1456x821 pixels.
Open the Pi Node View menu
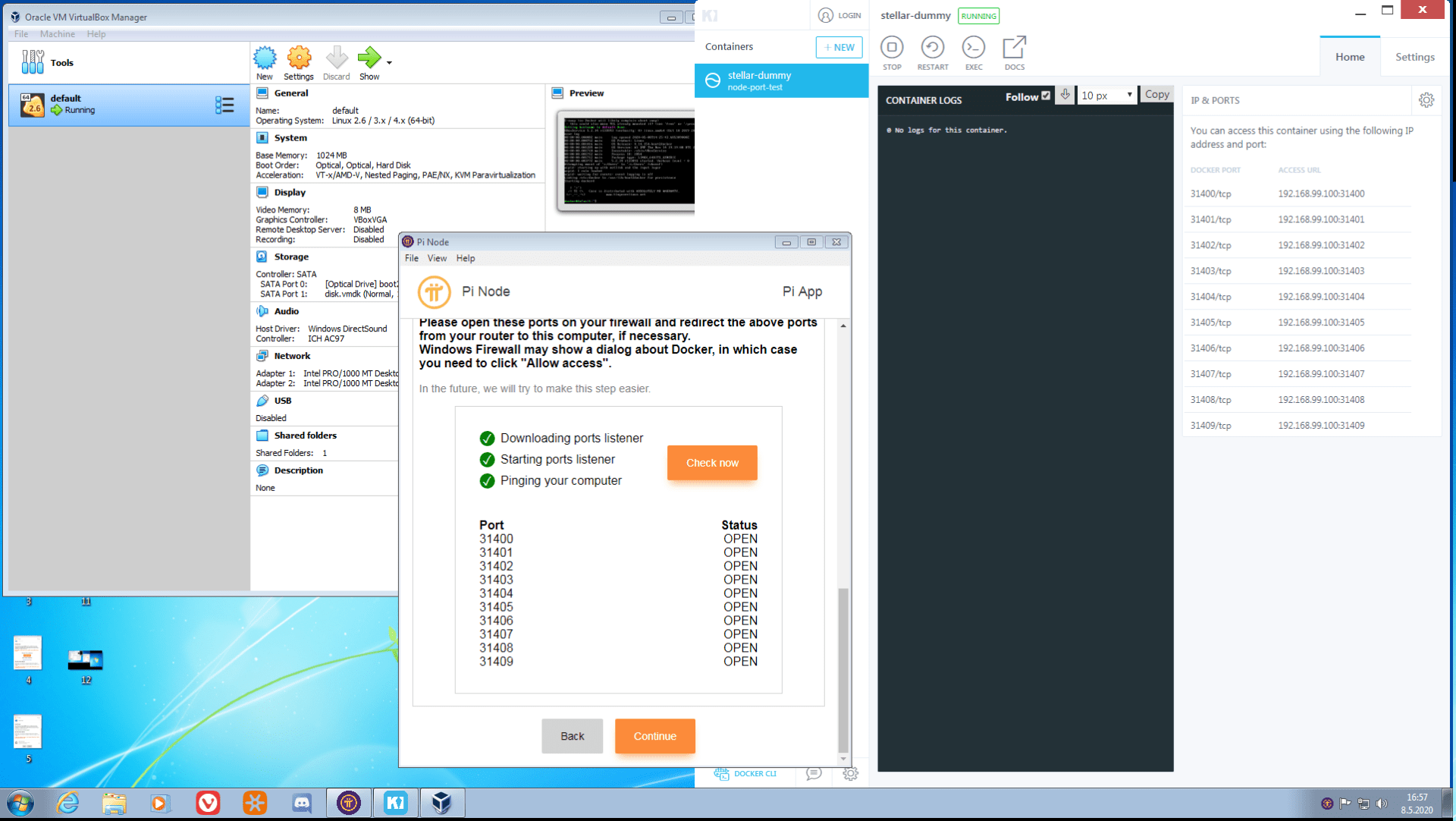437,258
